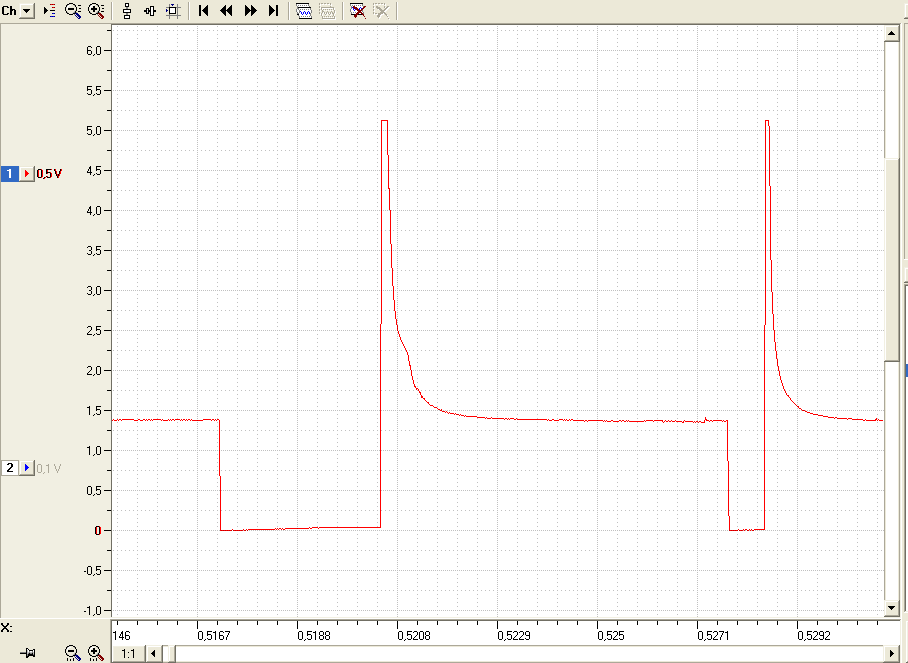
Task: Click the vertical scrollbar up arrow
Action: point(891,33)
